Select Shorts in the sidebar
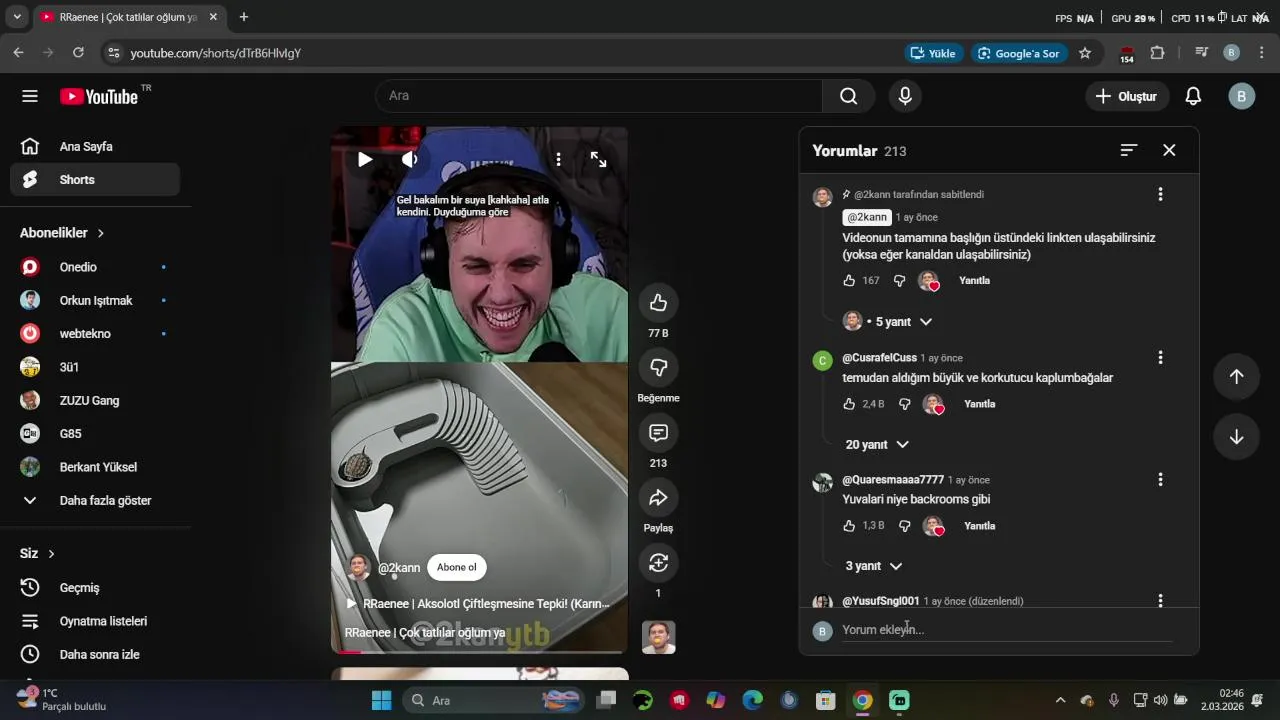The width and height of the screenshot is (1280, 720). (x=95, y=180)
